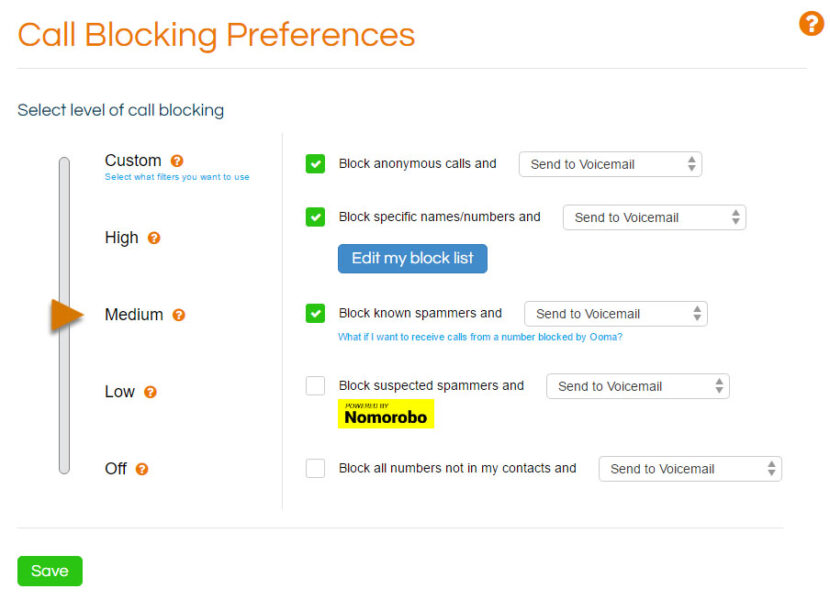This screenshot has height=600, width=830.
Task: Check Block all numbers not in my contacts
Action: (x=313, y=468)
